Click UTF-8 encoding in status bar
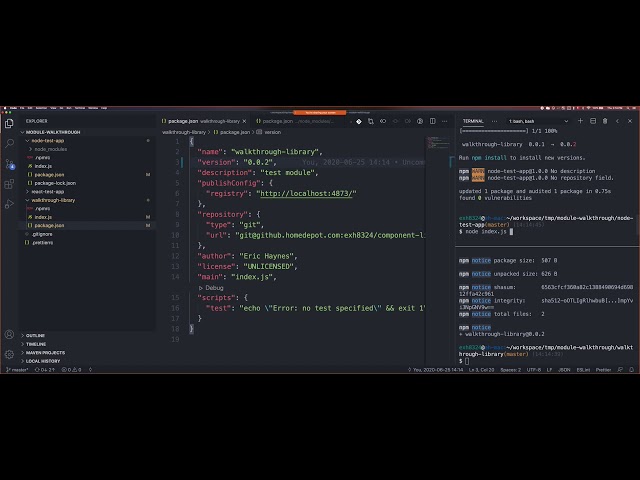Image resolution: width=640 pixels, height=480 pixels. pos(533,370)
